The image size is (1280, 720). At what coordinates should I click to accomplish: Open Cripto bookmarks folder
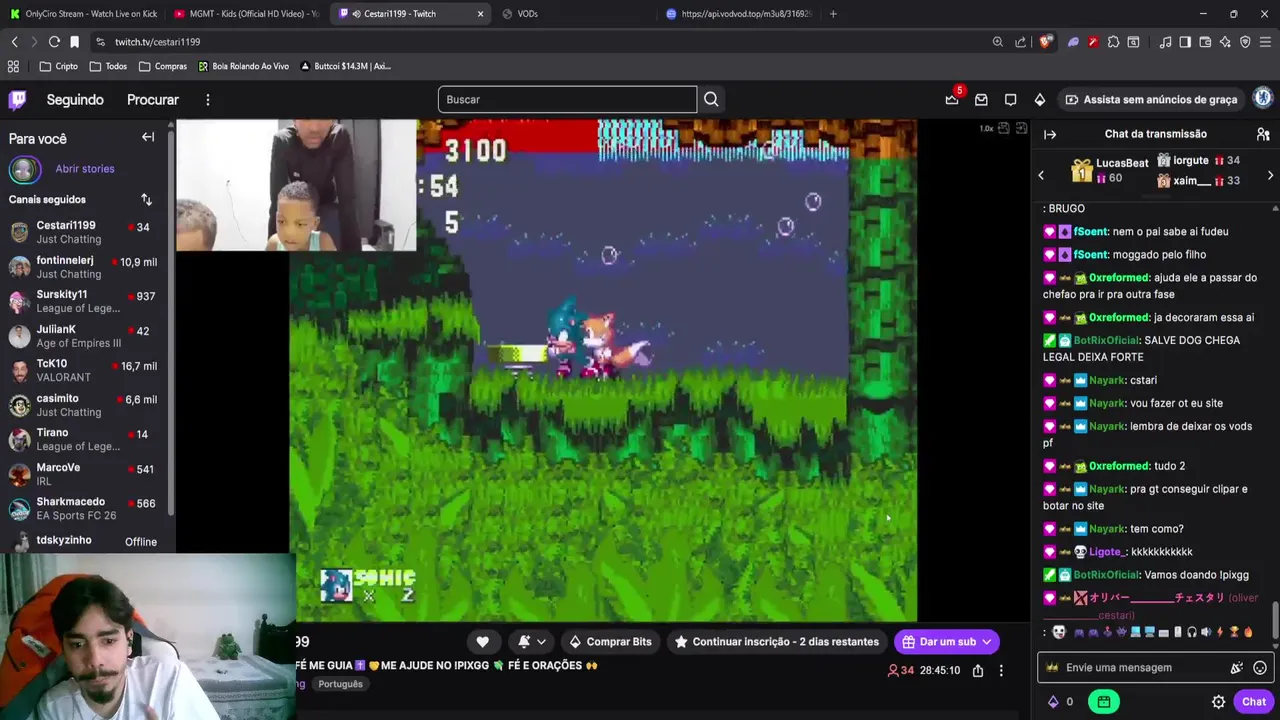pos(58,66)
